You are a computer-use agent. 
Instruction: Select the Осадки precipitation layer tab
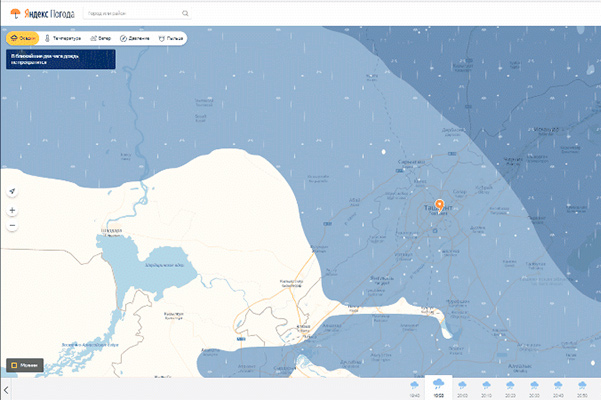[x=24, y=38]
